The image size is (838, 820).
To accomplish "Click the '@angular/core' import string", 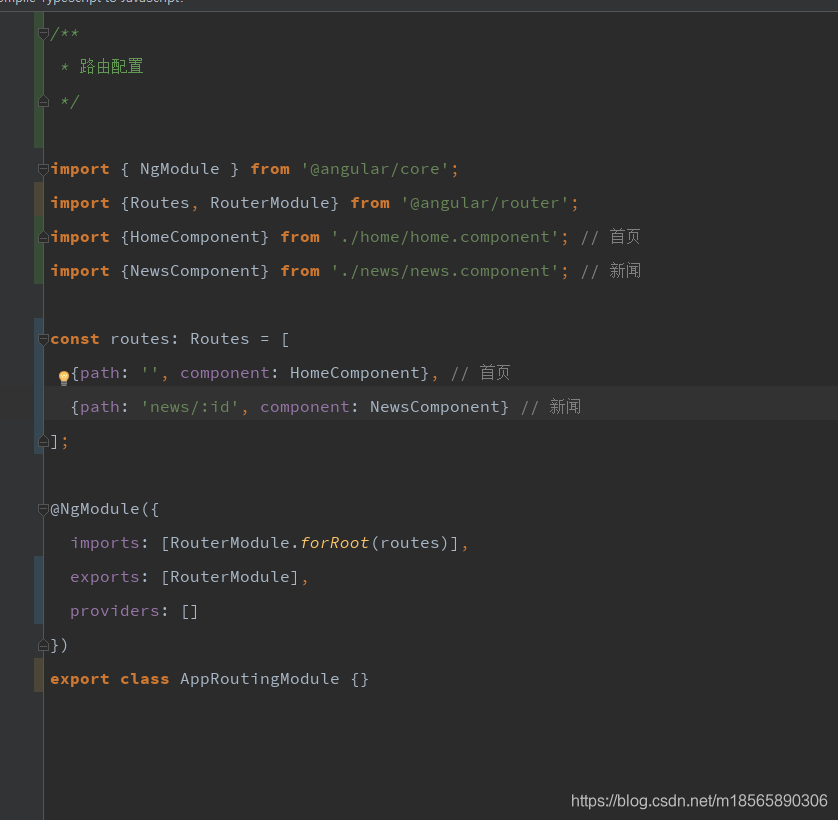I will click(x=374, y=169).
